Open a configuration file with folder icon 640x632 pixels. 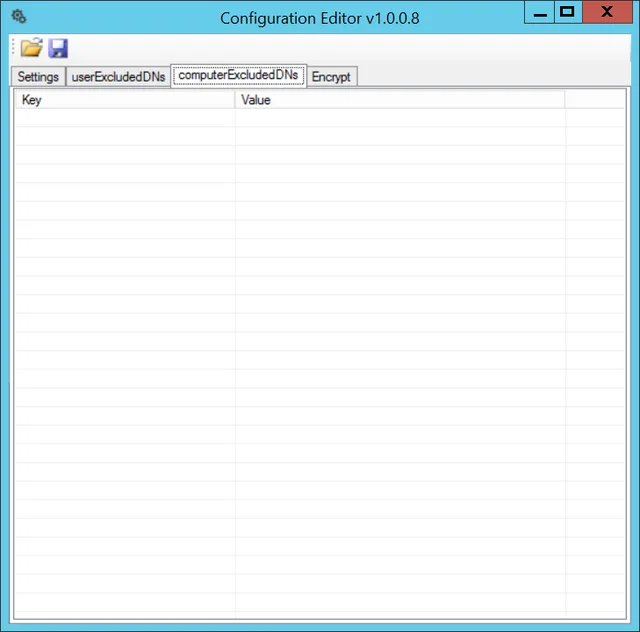click(31, 47)
